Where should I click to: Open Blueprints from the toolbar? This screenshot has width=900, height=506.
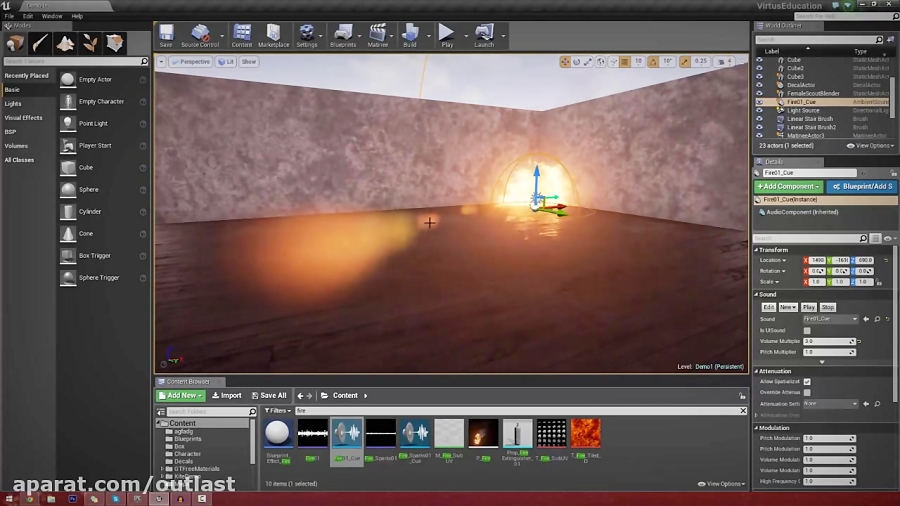point(343,35)
